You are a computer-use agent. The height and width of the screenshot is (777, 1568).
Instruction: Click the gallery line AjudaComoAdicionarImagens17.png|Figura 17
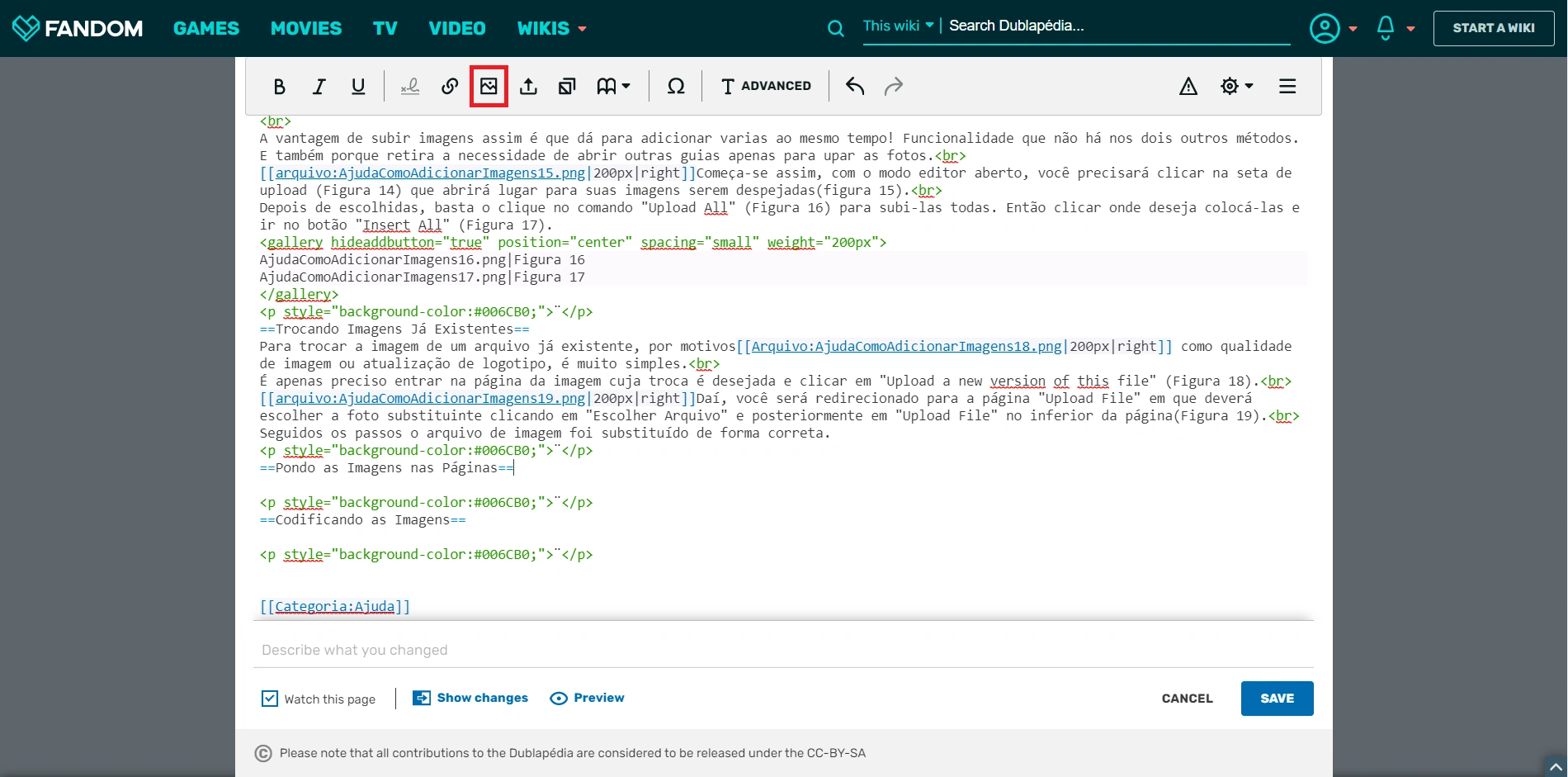point(422,277)
